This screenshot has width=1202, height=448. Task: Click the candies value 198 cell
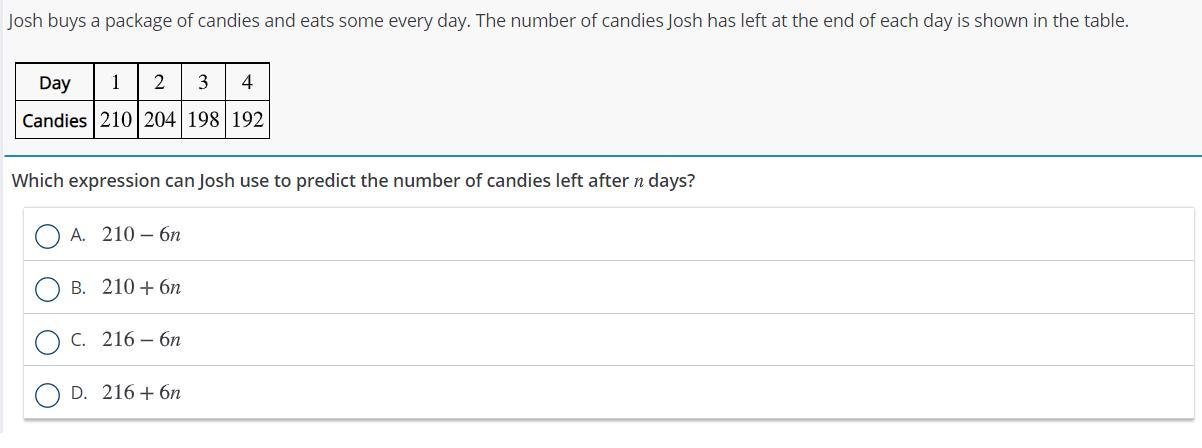pyautogui.click(x=203, y=121)
